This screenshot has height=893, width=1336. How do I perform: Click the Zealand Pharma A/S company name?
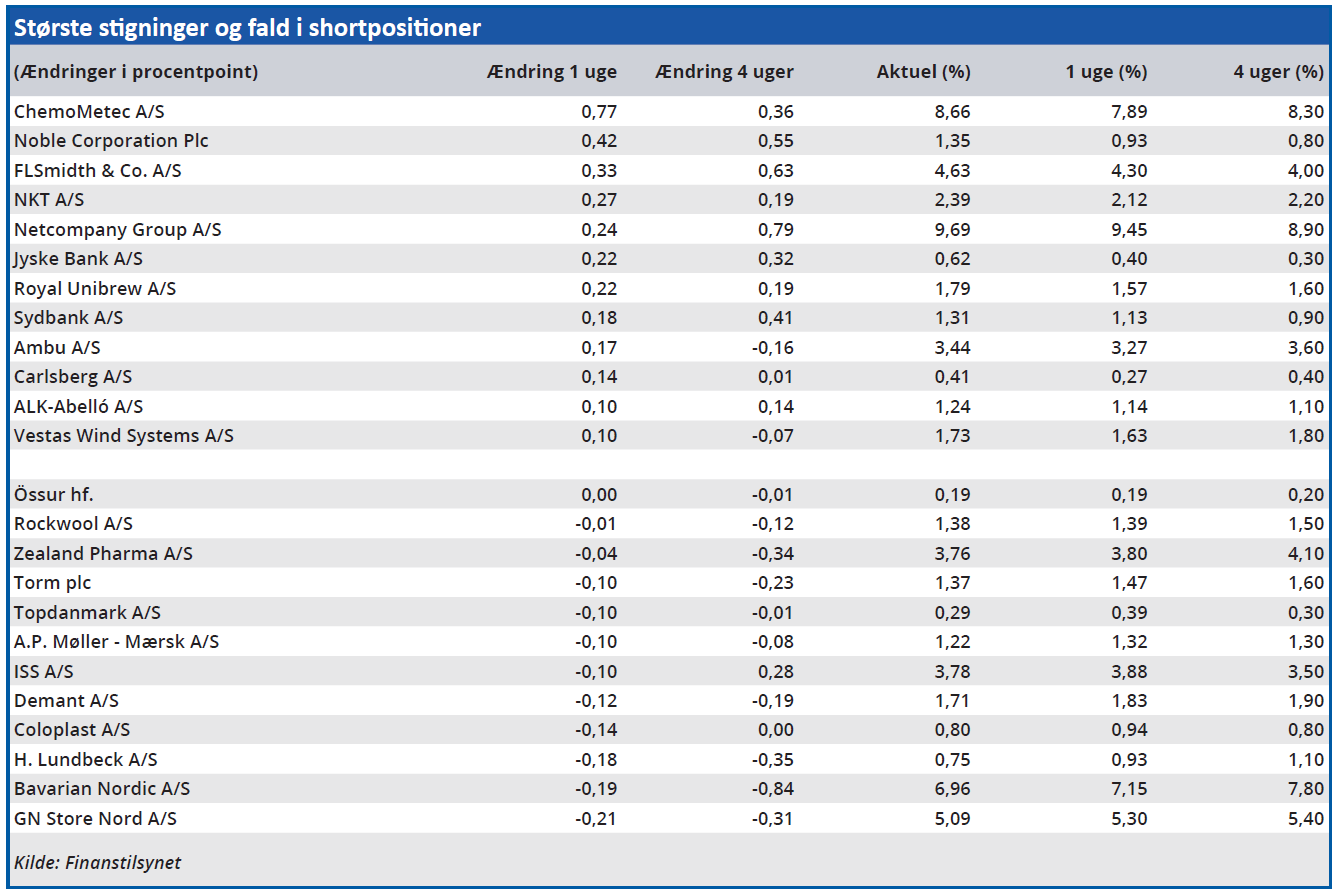(103, 554)
